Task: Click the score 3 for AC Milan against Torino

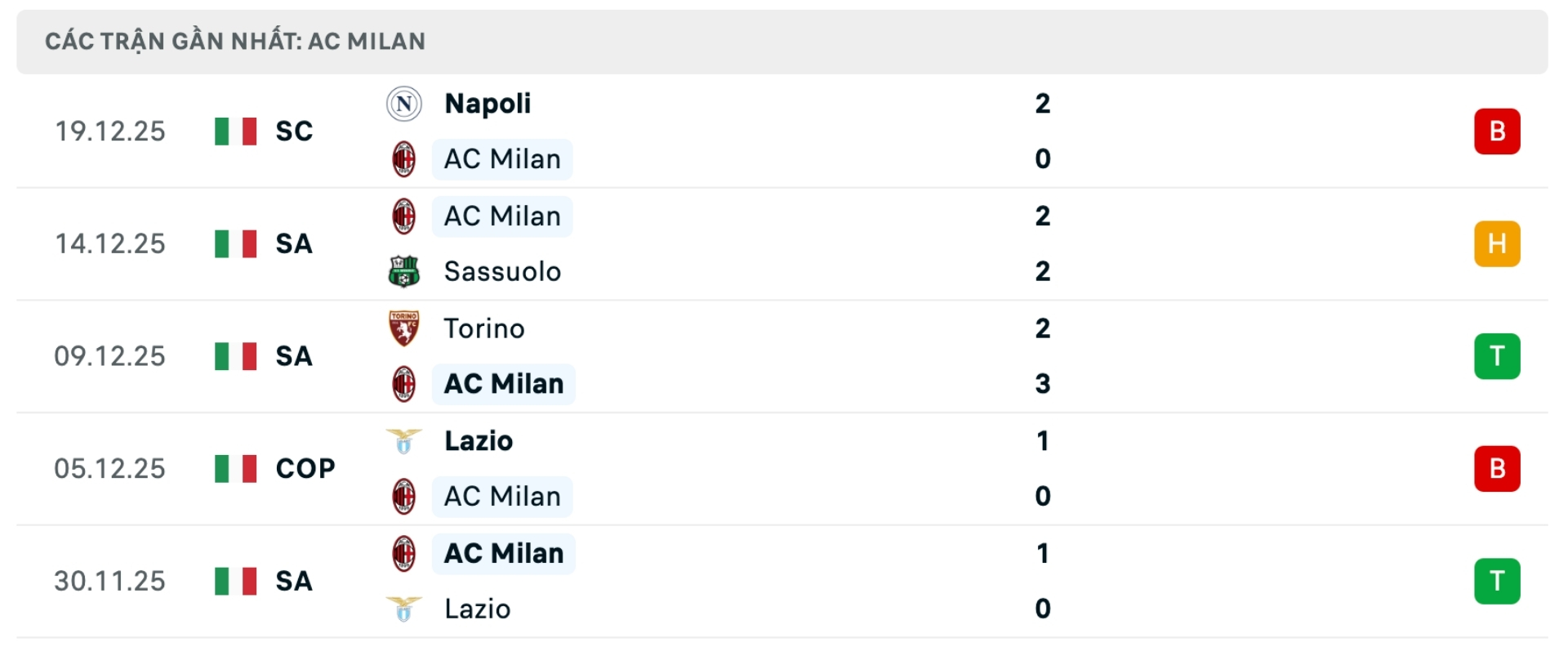Action: click(x=1043, y=384)
